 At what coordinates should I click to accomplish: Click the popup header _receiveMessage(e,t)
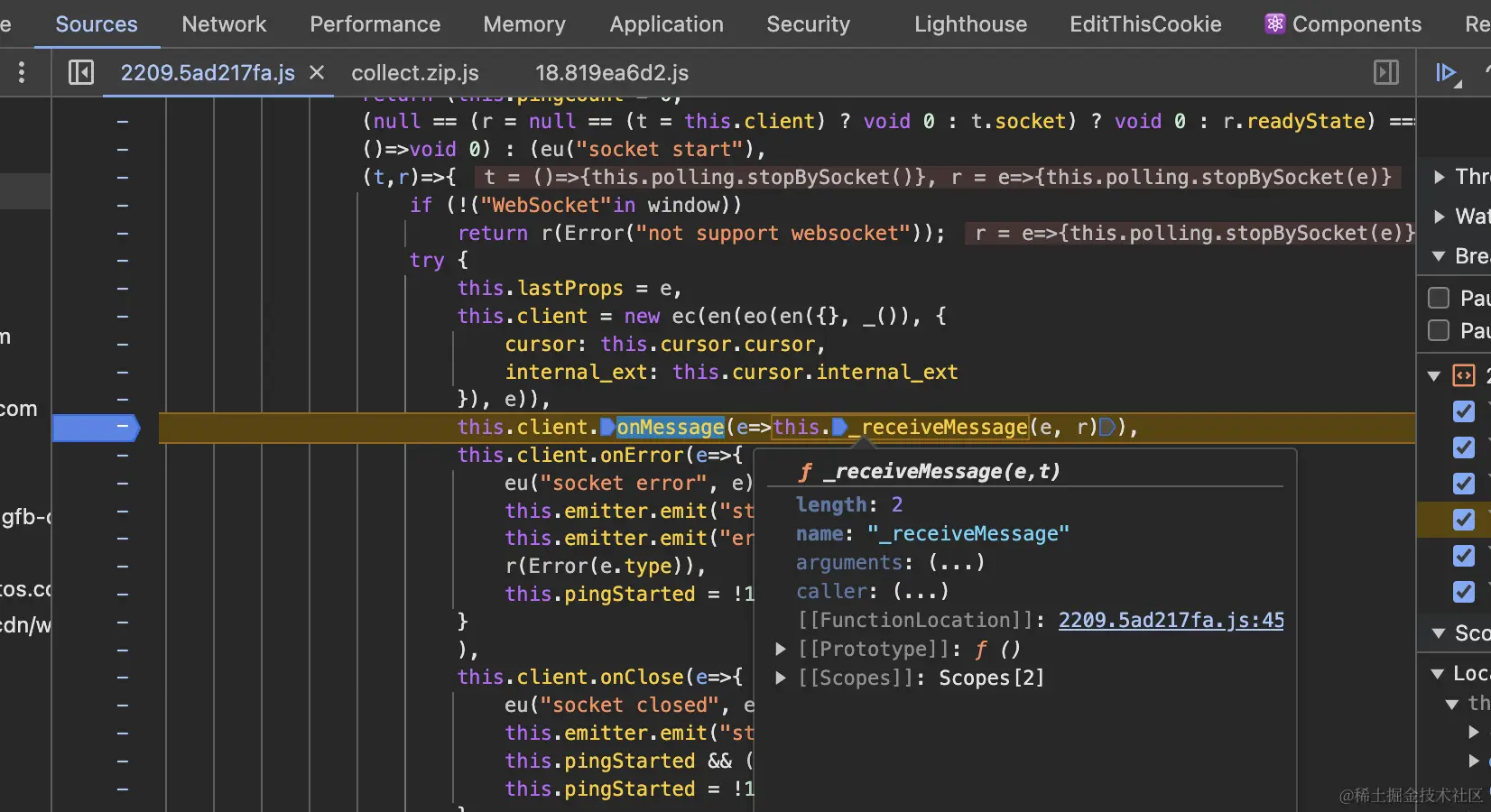coord(930,471)
